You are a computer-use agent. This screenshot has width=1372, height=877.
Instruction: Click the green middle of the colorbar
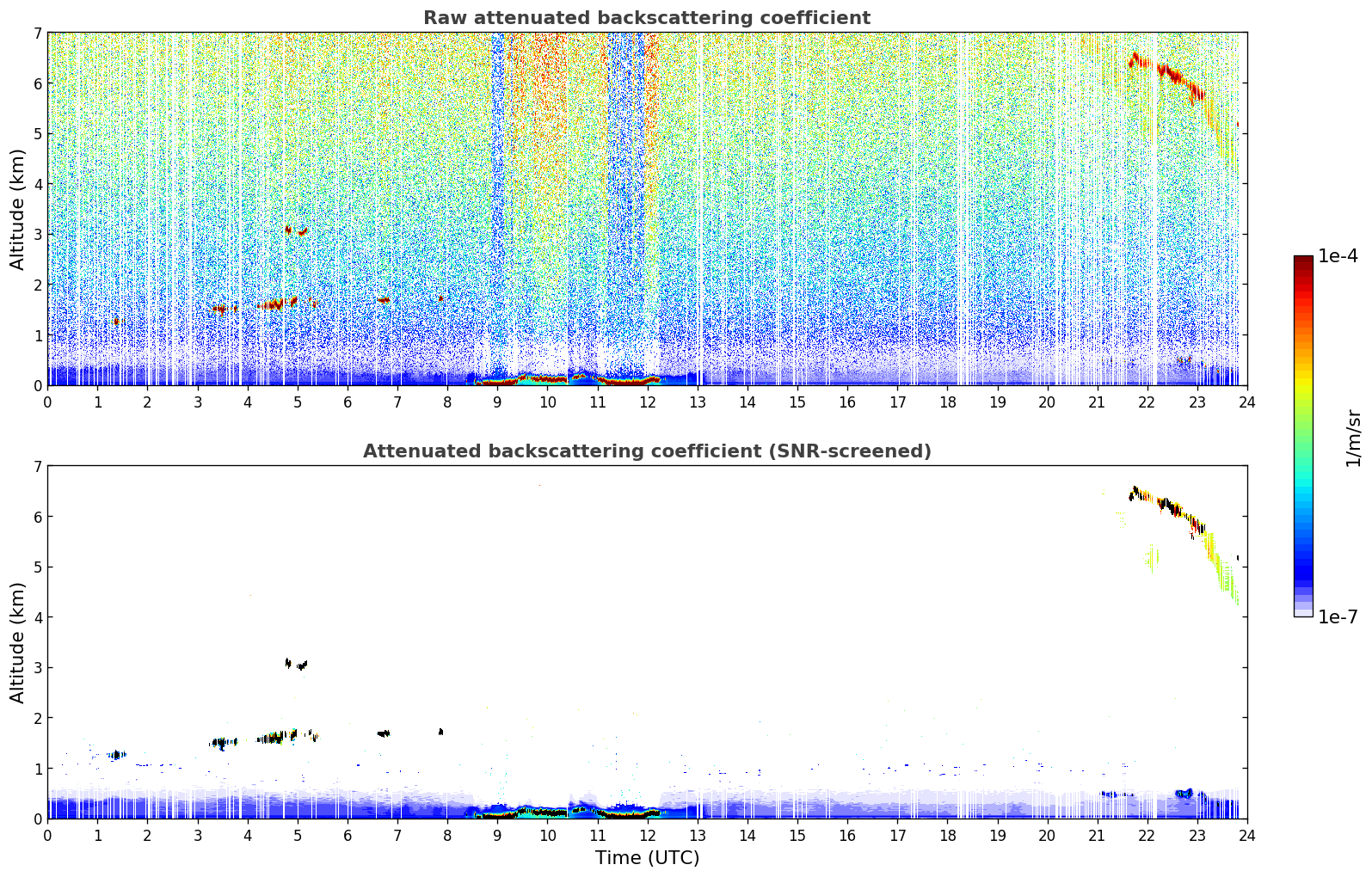[1303, 430]
